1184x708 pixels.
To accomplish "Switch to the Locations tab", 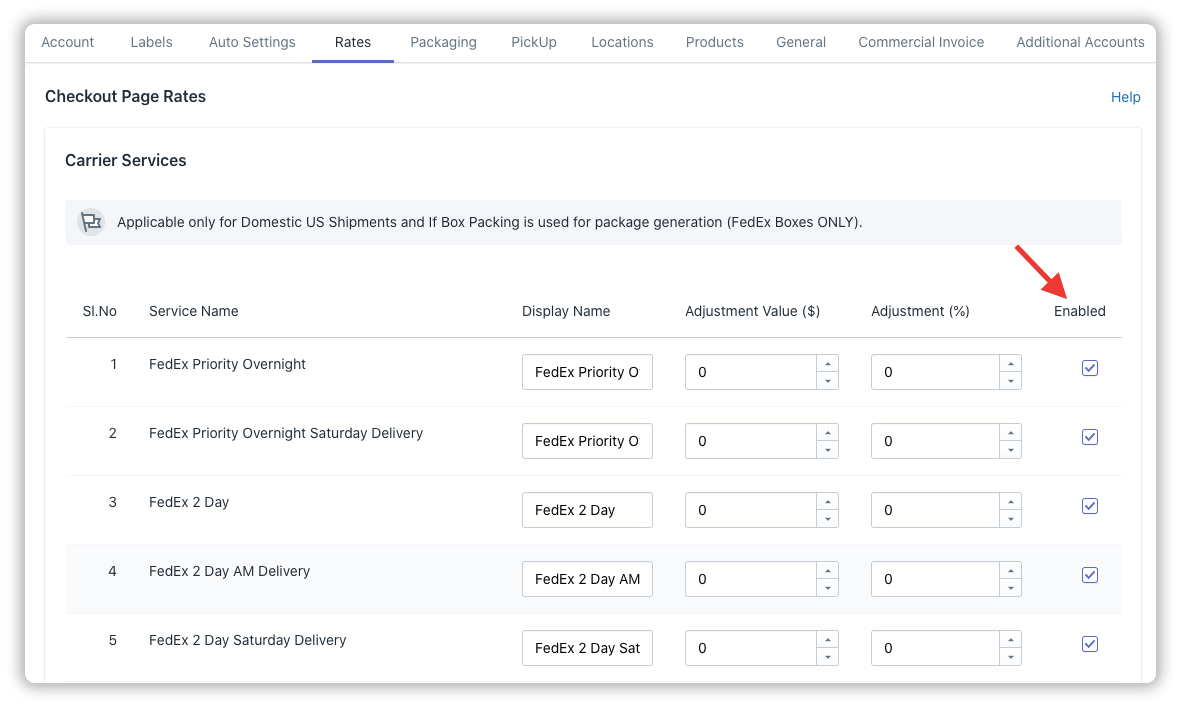I will coord(622,42).
